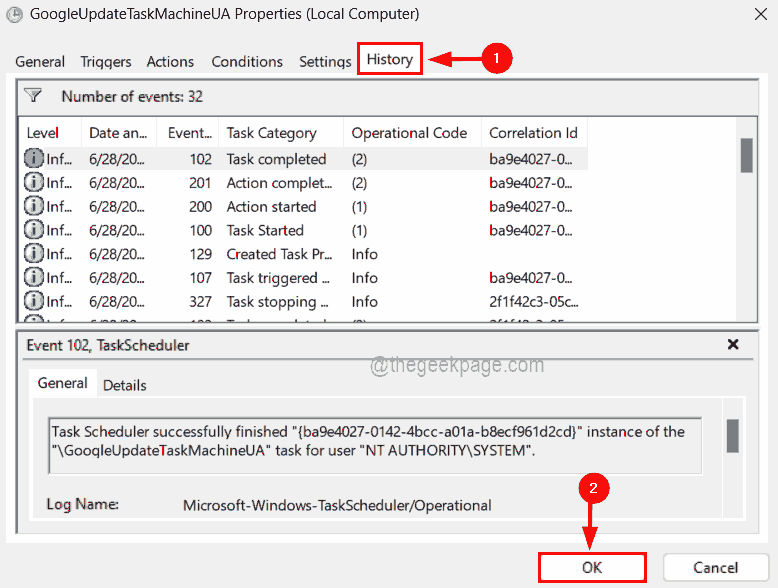Click Info code in event 129 row

pyautogui.click(x=365, y=254)
